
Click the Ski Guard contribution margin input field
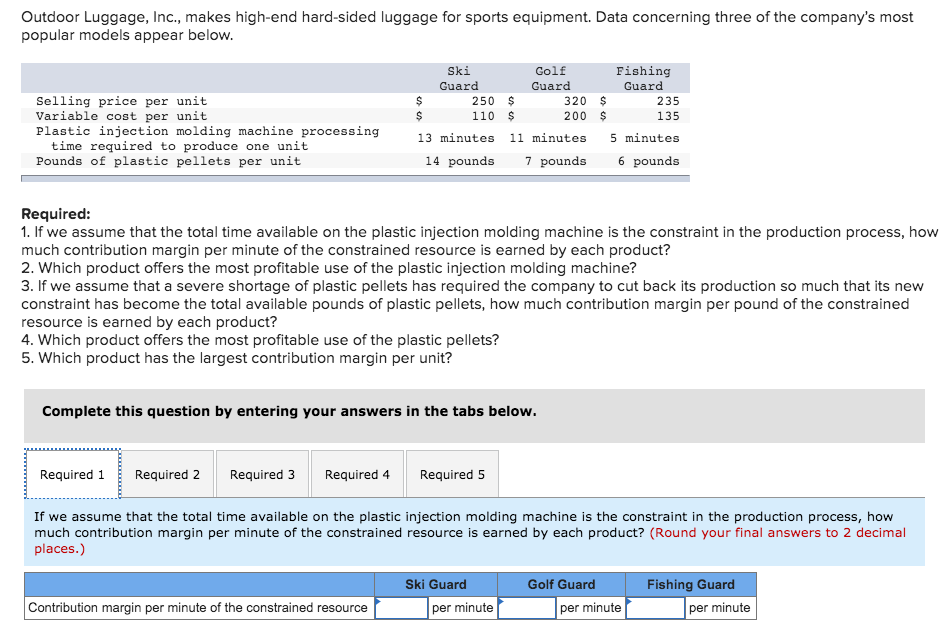click(400, 607)
